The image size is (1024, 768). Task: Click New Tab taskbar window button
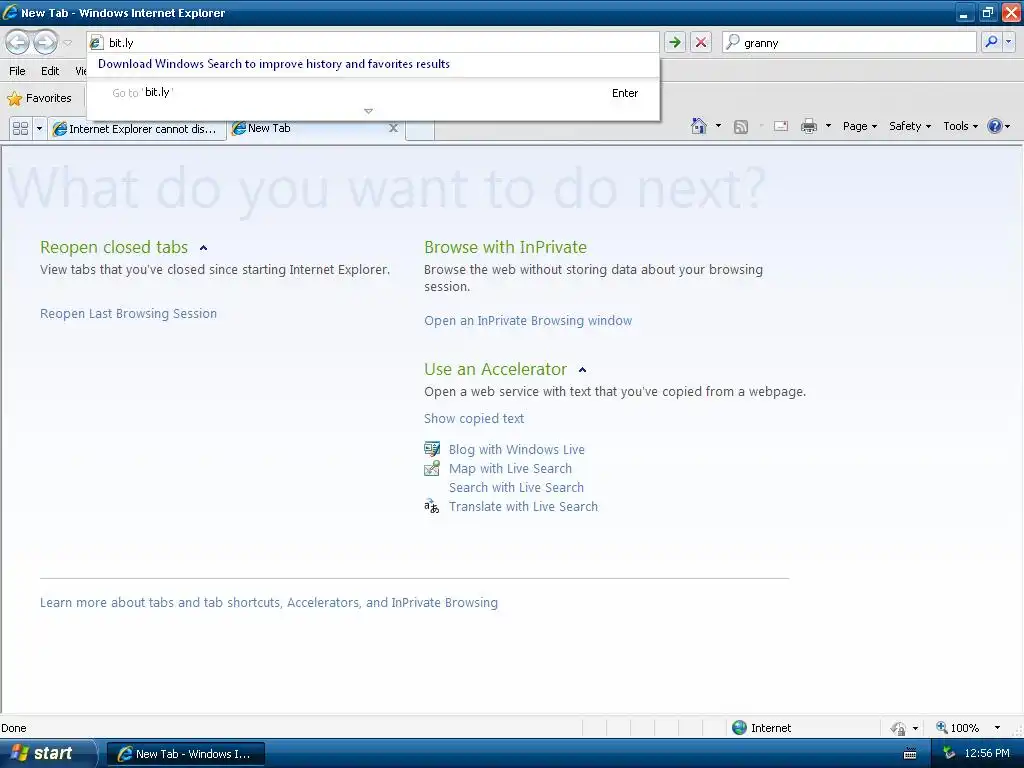point(185,754)
